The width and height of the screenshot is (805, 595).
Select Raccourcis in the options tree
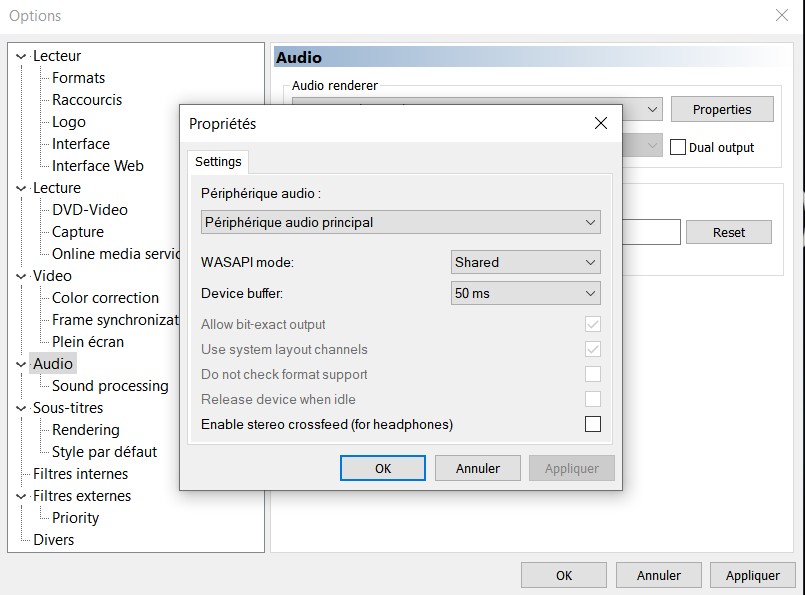(87, 100)
